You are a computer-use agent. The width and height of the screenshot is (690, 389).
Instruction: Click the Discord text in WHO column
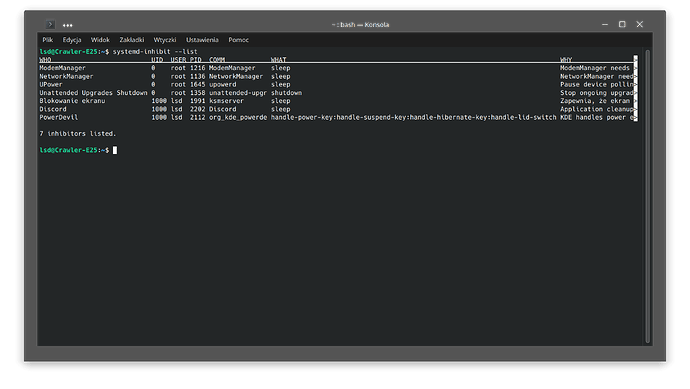pyautogui.click(x=53, y=109)
